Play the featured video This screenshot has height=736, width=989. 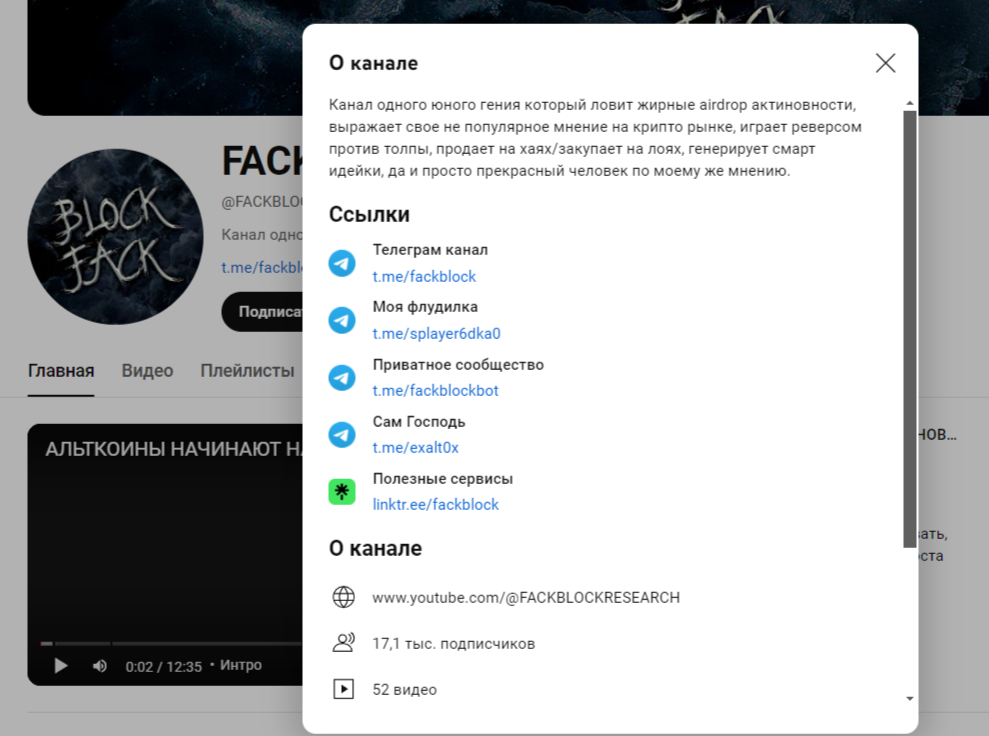point(61,665)
